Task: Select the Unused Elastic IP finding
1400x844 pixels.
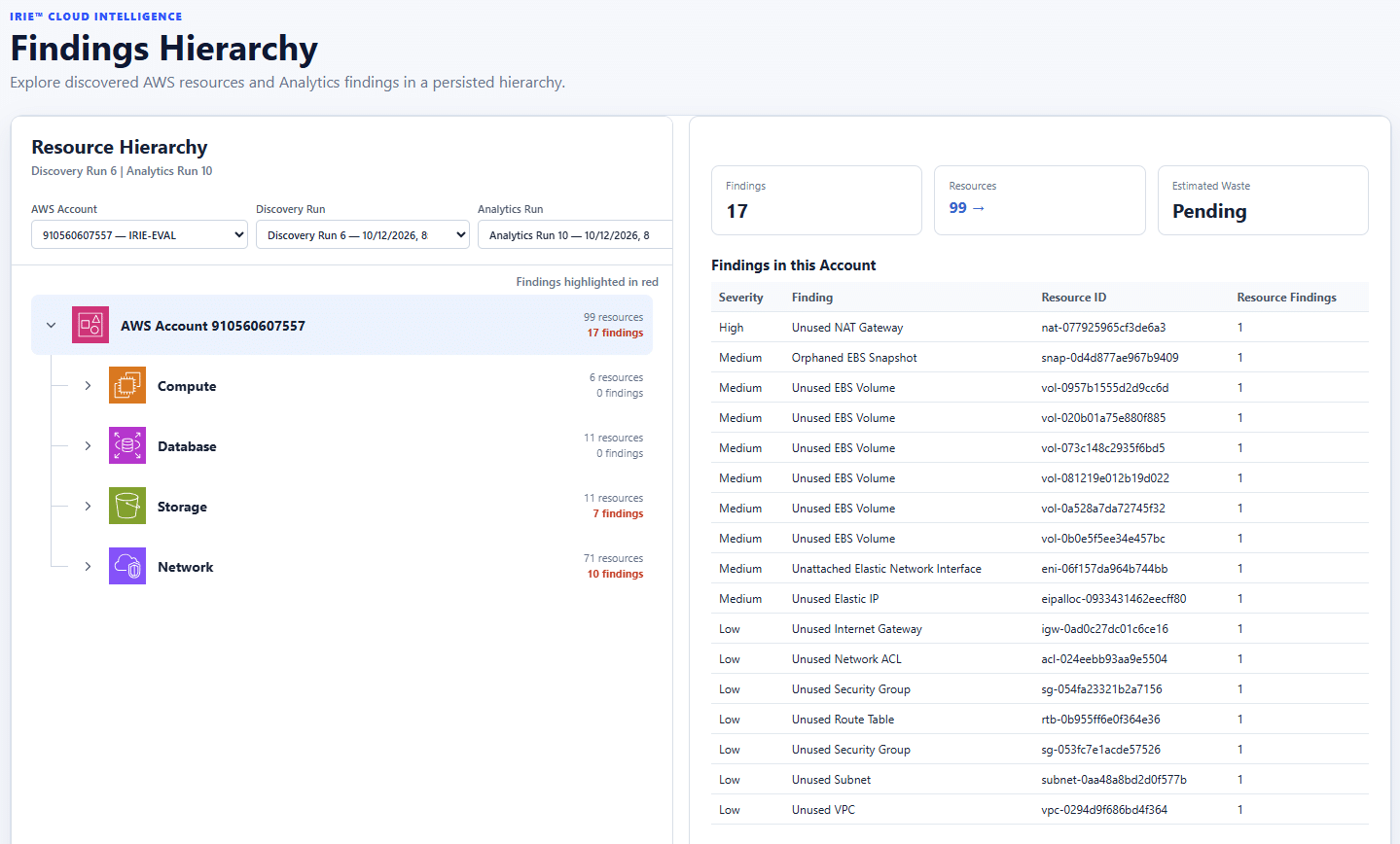Action: [x=1039, y=599]
